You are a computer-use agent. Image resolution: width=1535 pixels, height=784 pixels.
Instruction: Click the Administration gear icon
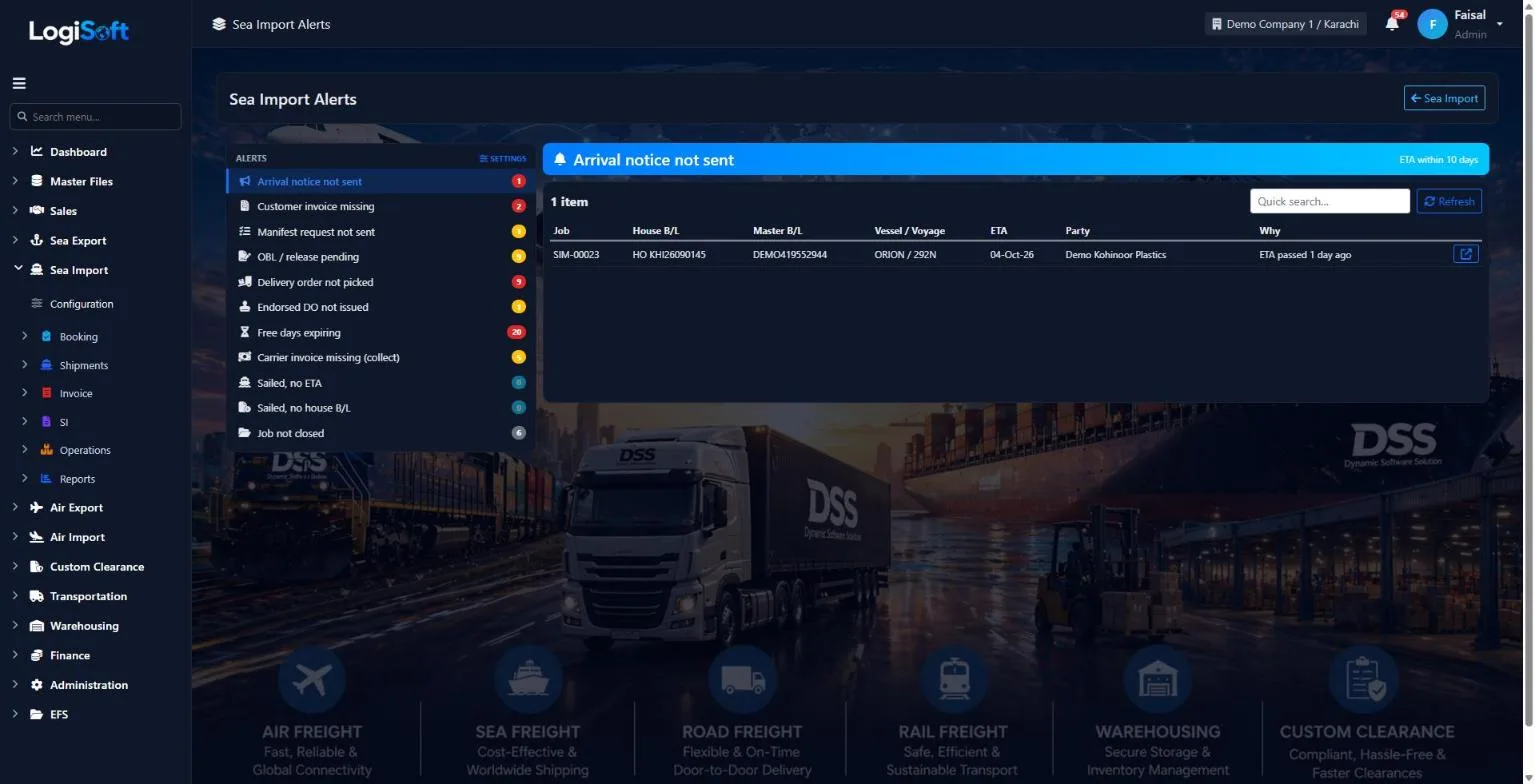[37, 685]
